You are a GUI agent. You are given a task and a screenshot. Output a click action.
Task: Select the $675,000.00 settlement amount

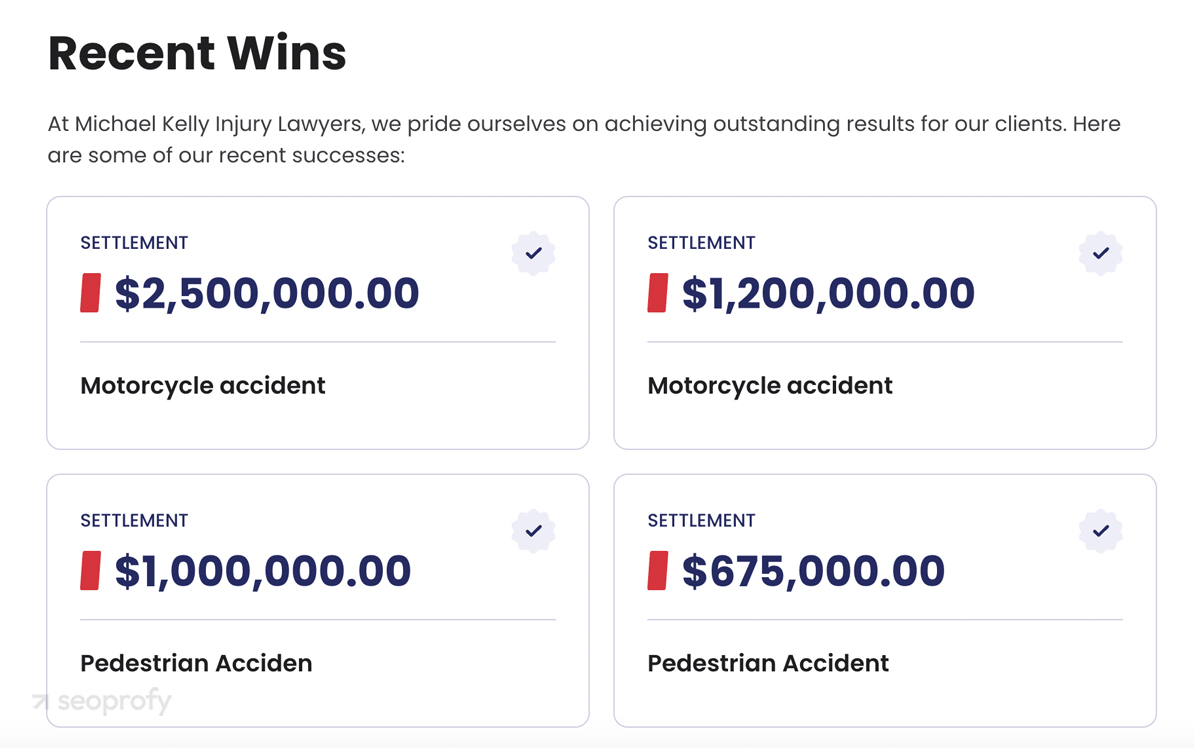(x=813, y=571)
